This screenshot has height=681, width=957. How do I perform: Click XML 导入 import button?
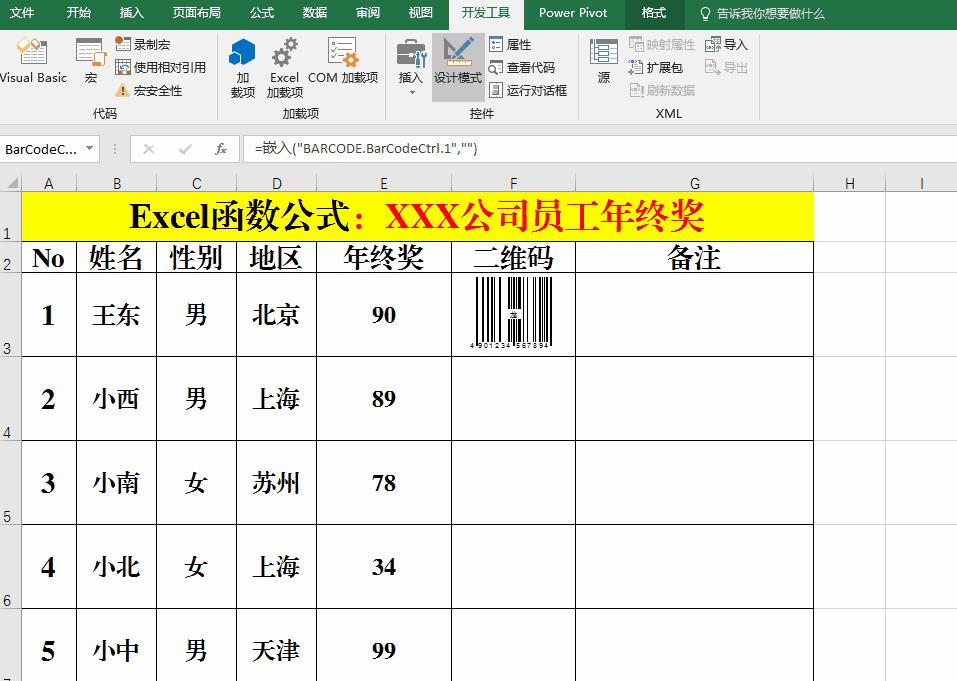[x=726, y=45]
